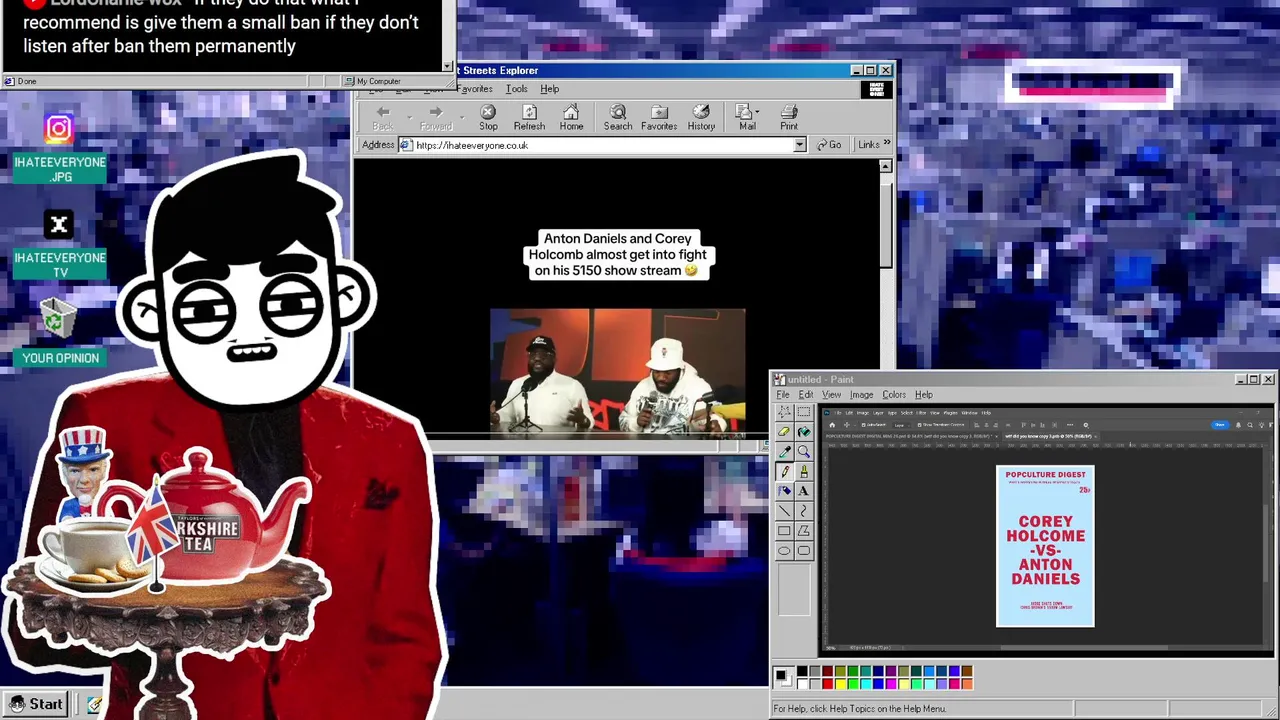
Task: Click the Anton Daniels video thumbnail
Action: click(x=617, y=372)
